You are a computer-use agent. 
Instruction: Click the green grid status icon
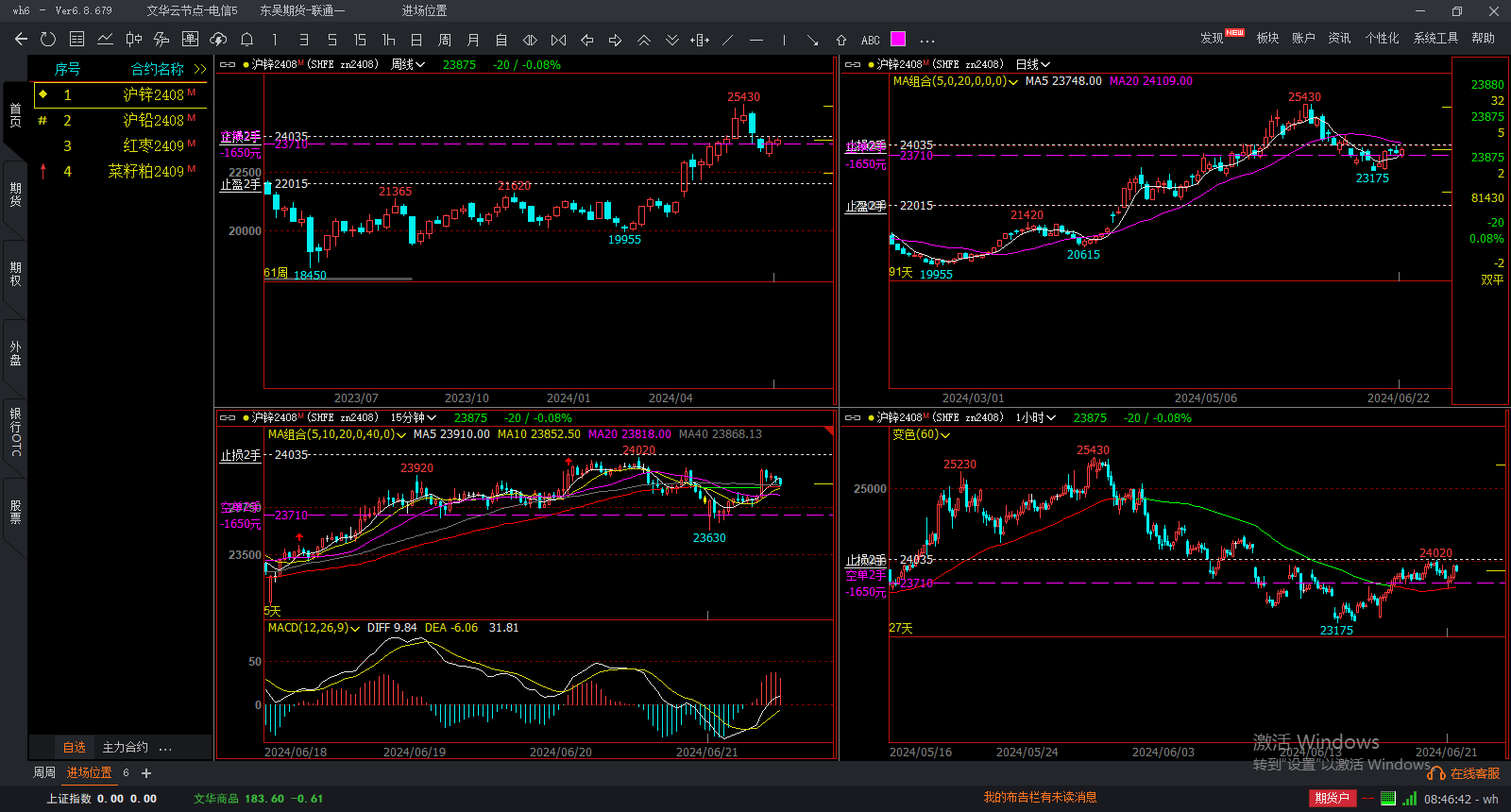click(1387, 798)
